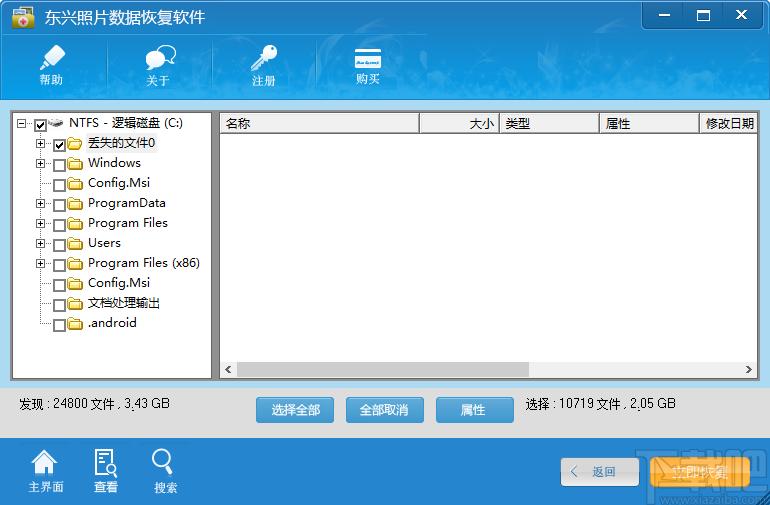This screenshot has width=770, height=505.
Task: Sort by the 修改日期 column header
Action: point(729,123)
